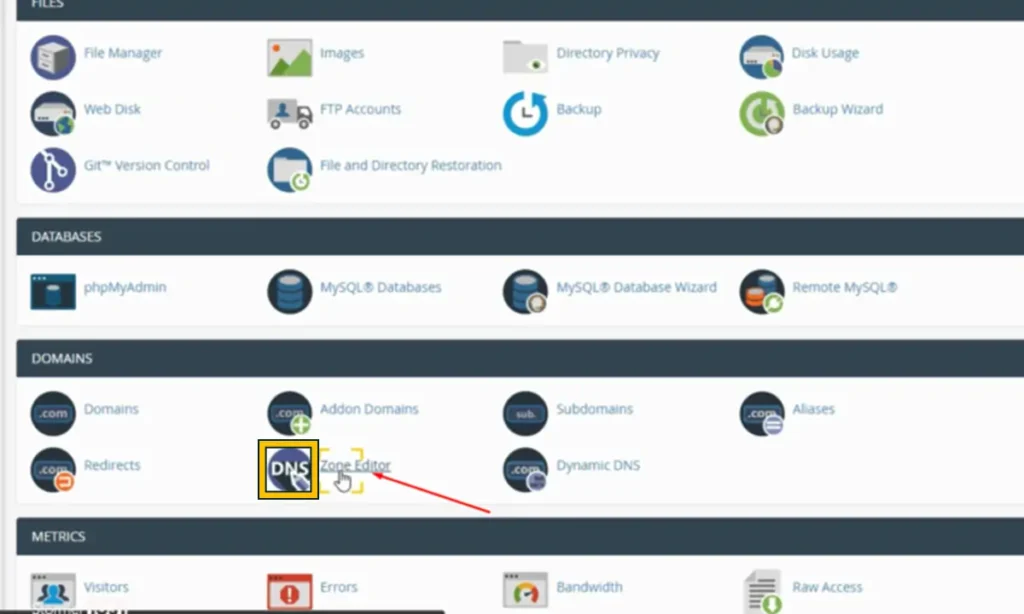
Task: Open the File Manager icon
Action: click(53, 57)
